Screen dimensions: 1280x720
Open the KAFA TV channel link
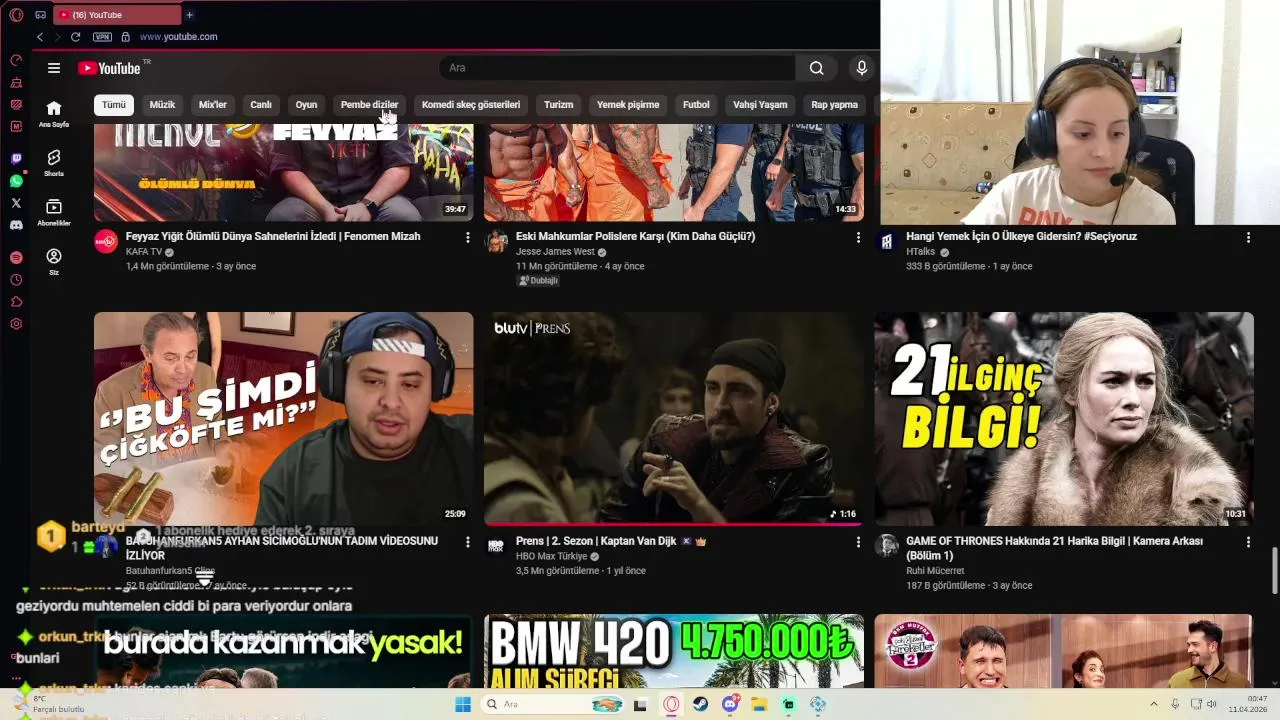point(144,252)
